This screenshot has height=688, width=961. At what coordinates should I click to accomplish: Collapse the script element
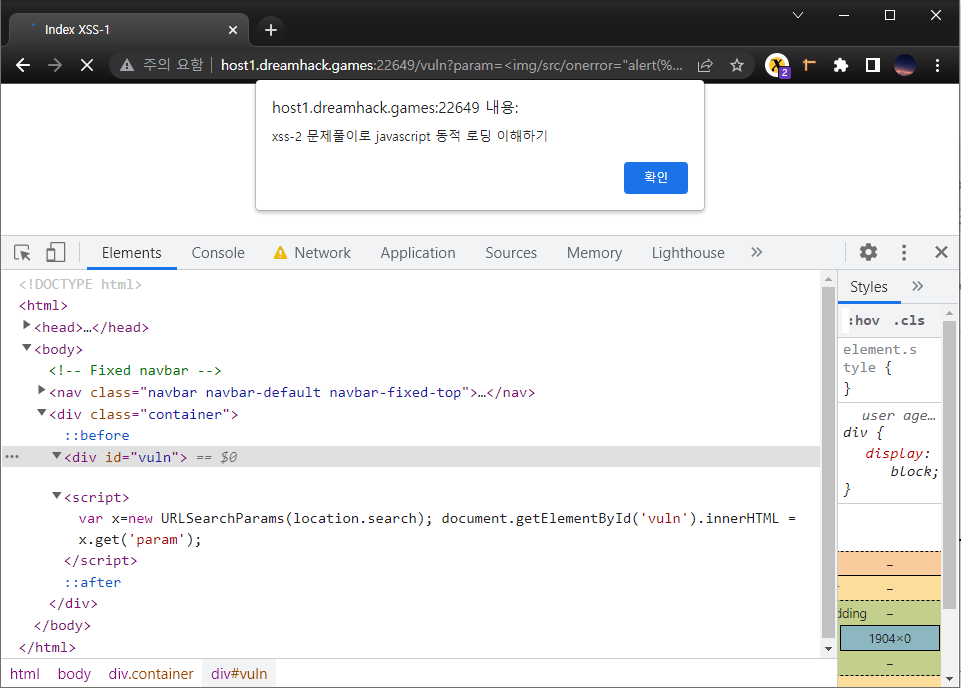tap(56, 495)
